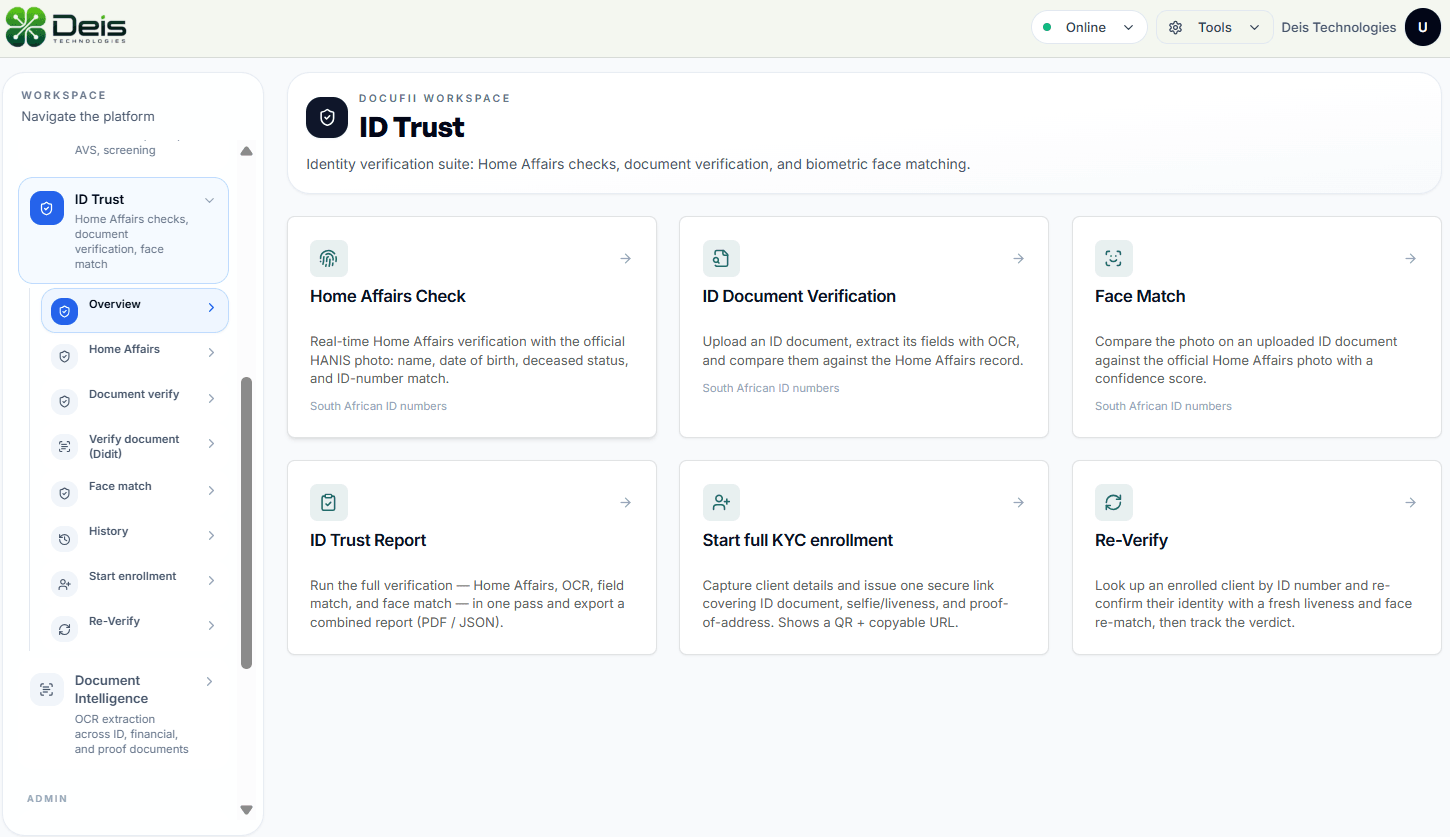
Task: Click the arrow on ID Document Verification card
Action: 1018,258
